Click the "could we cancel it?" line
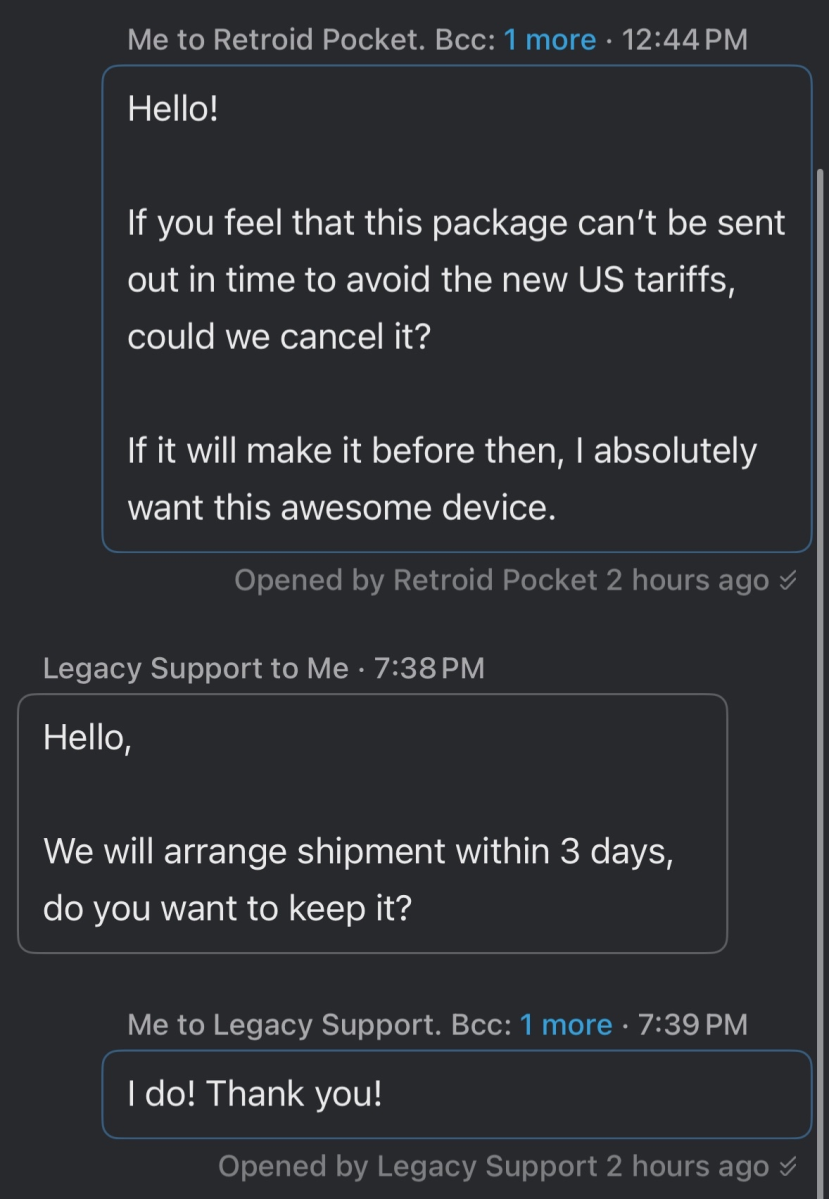The width and height of the screenshot is (829, 1199). 279,336
